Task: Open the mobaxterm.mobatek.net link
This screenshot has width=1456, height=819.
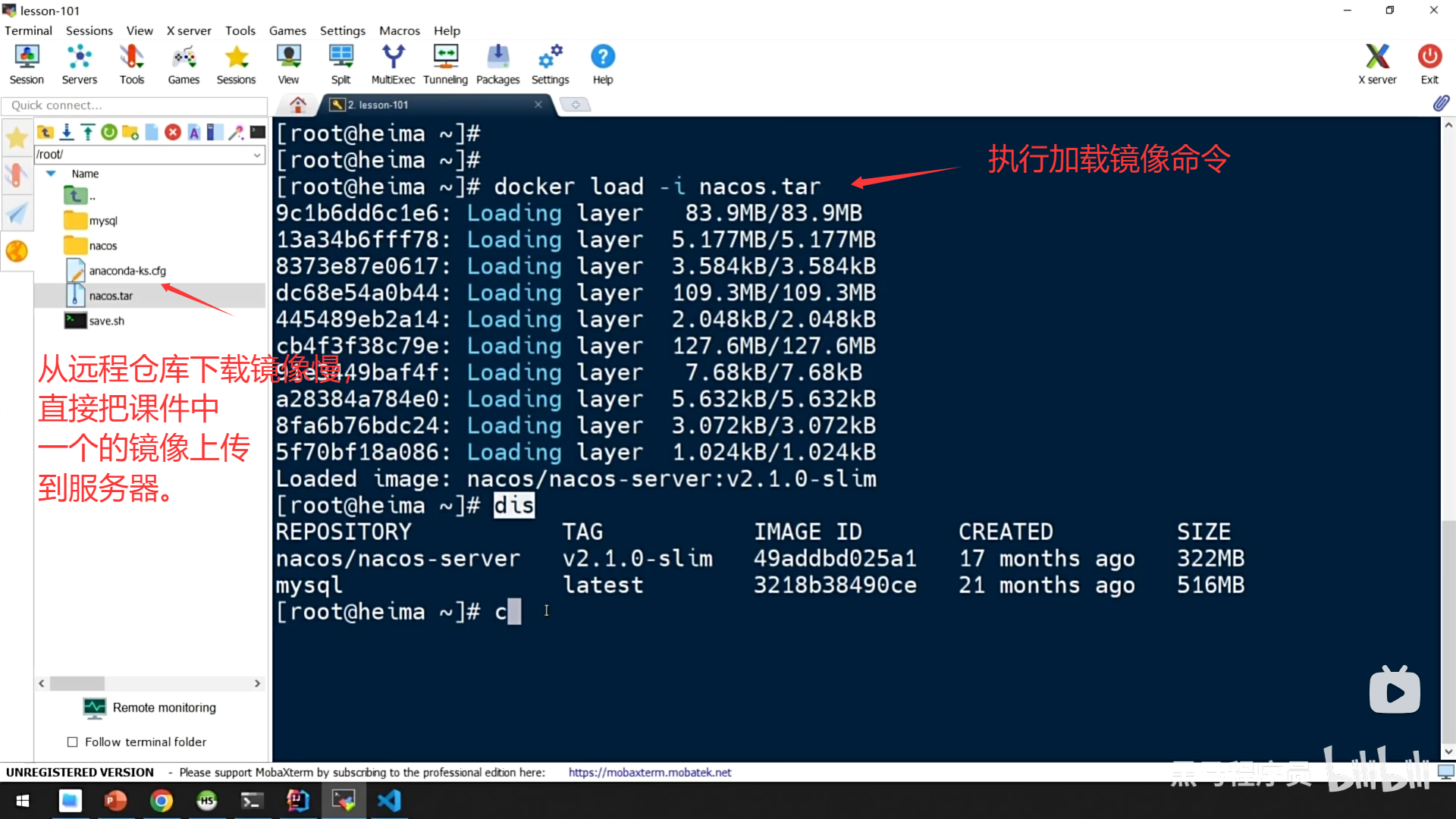Action: click(x=650, y=772)
